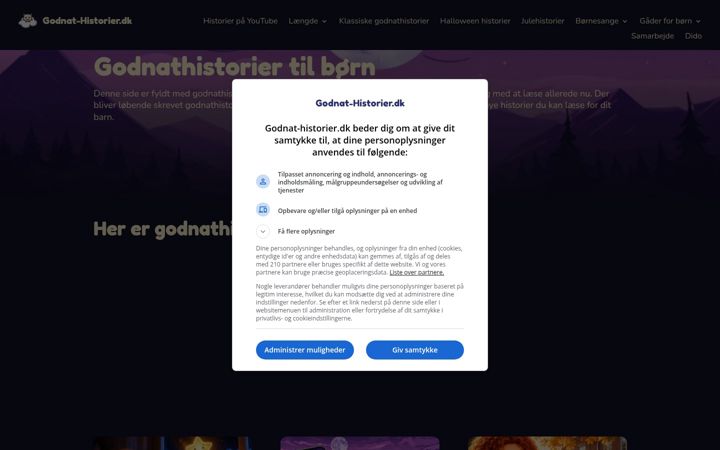Open the Længde dropdown menu
The width and height of the screenshot is (720, 450).
pos(308,21)
